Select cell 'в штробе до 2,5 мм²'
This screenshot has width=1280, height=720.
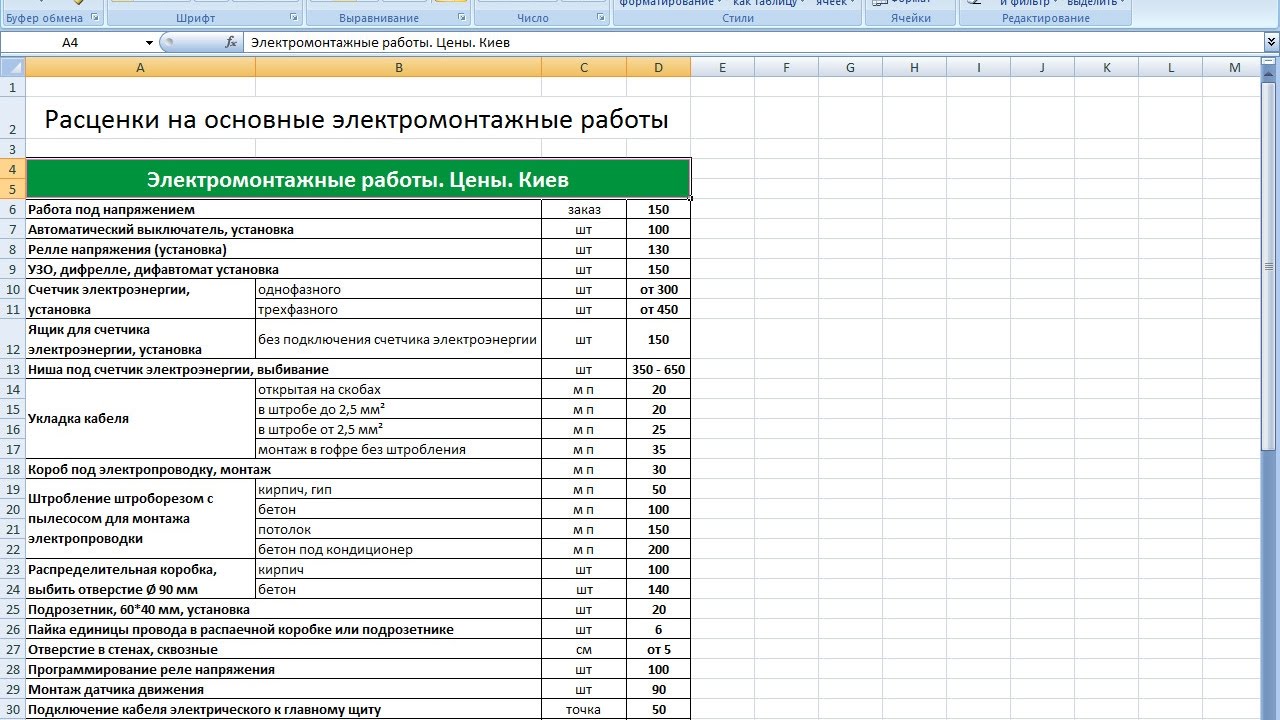(x=398, y=409)
